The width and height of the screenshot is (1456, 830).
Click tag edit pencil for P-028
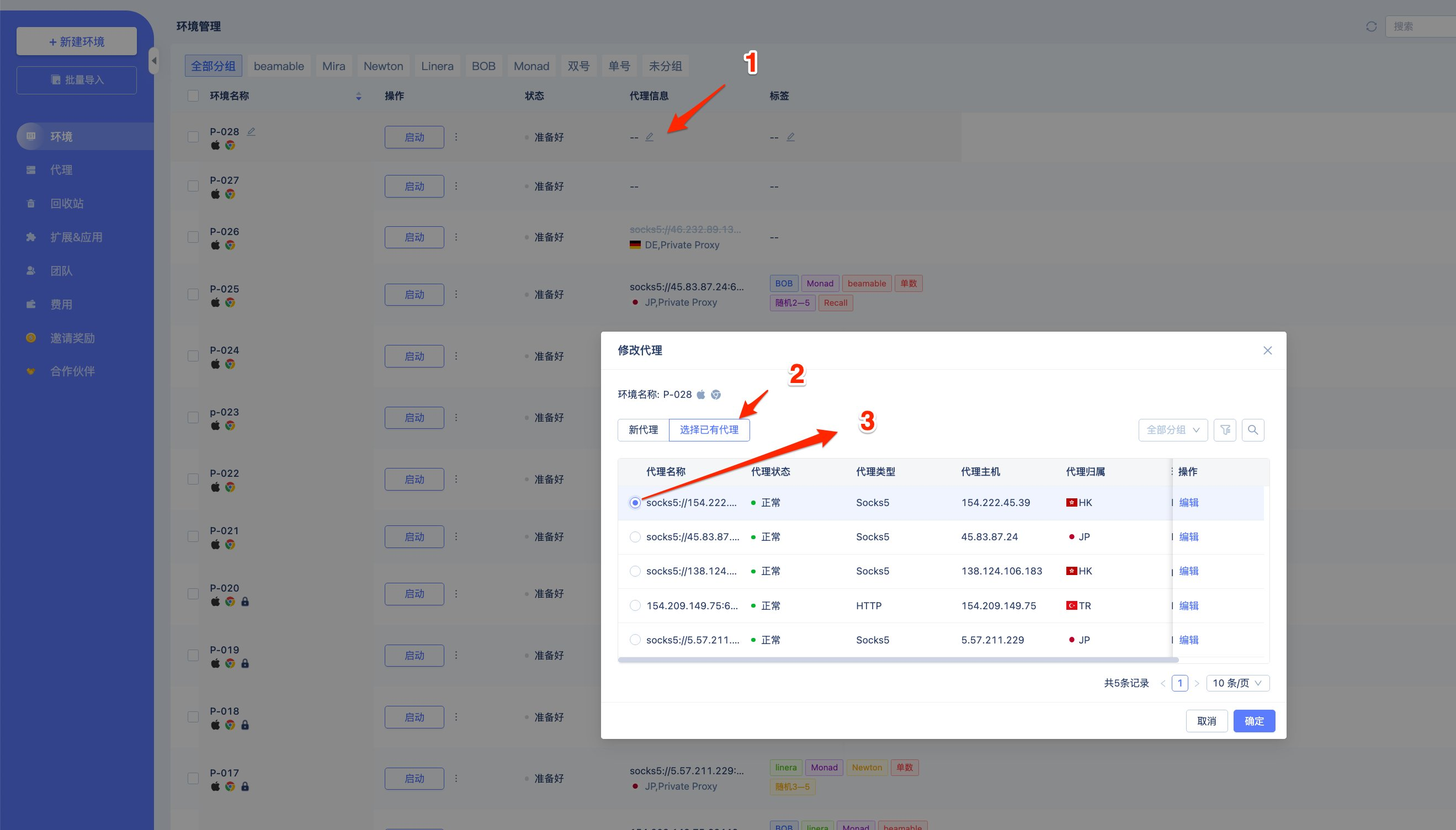790,137
